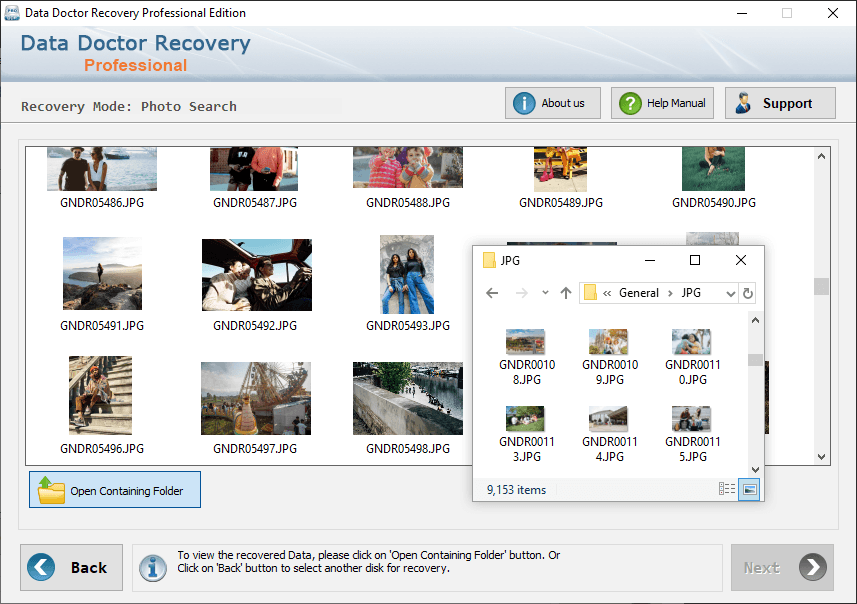The height and width of the screenshot is (604, 857).
Task: Click General in the address path
Action: click(638, 293)
